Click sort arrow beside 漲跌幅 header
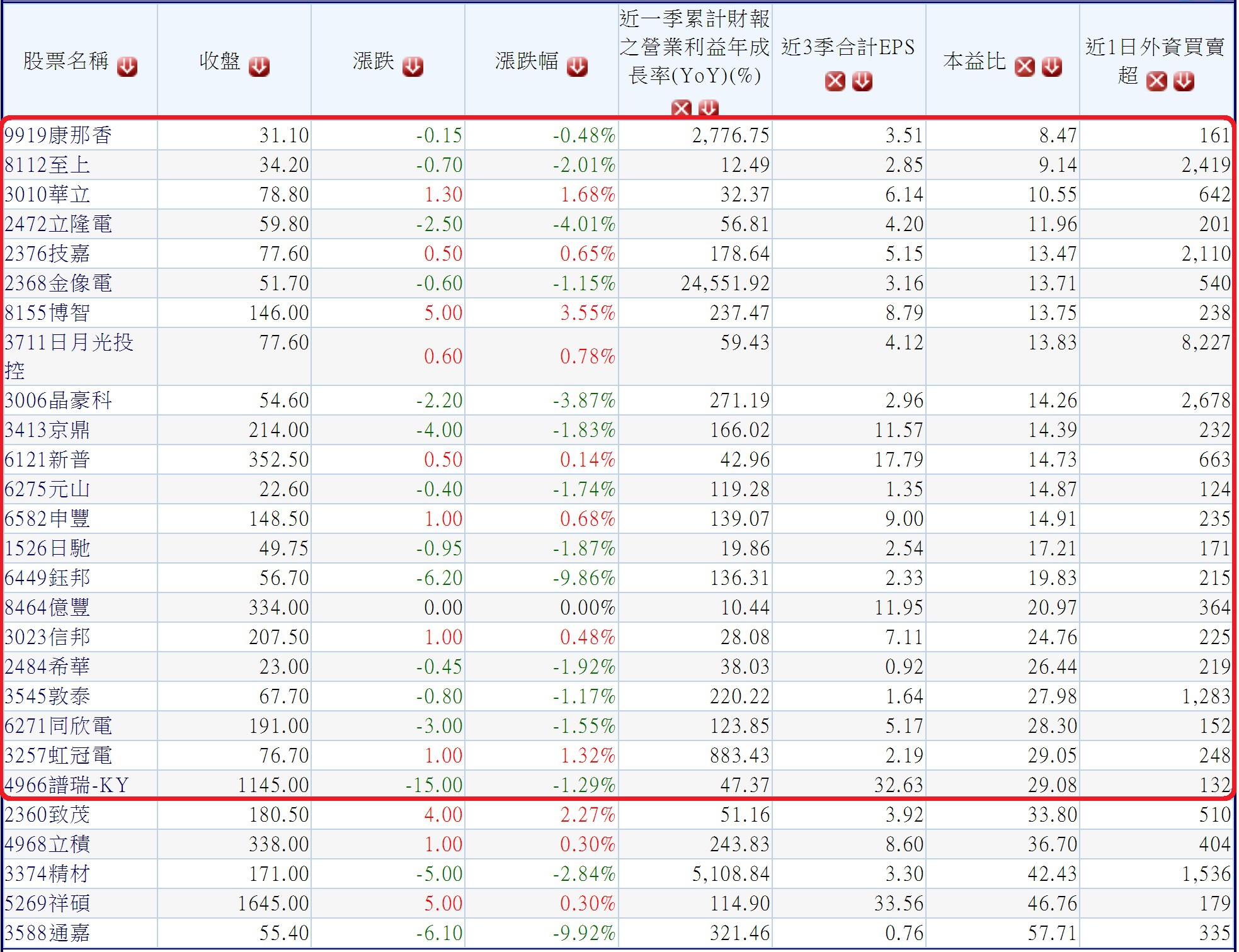1239x952 pixels. (x=577, y=66)
